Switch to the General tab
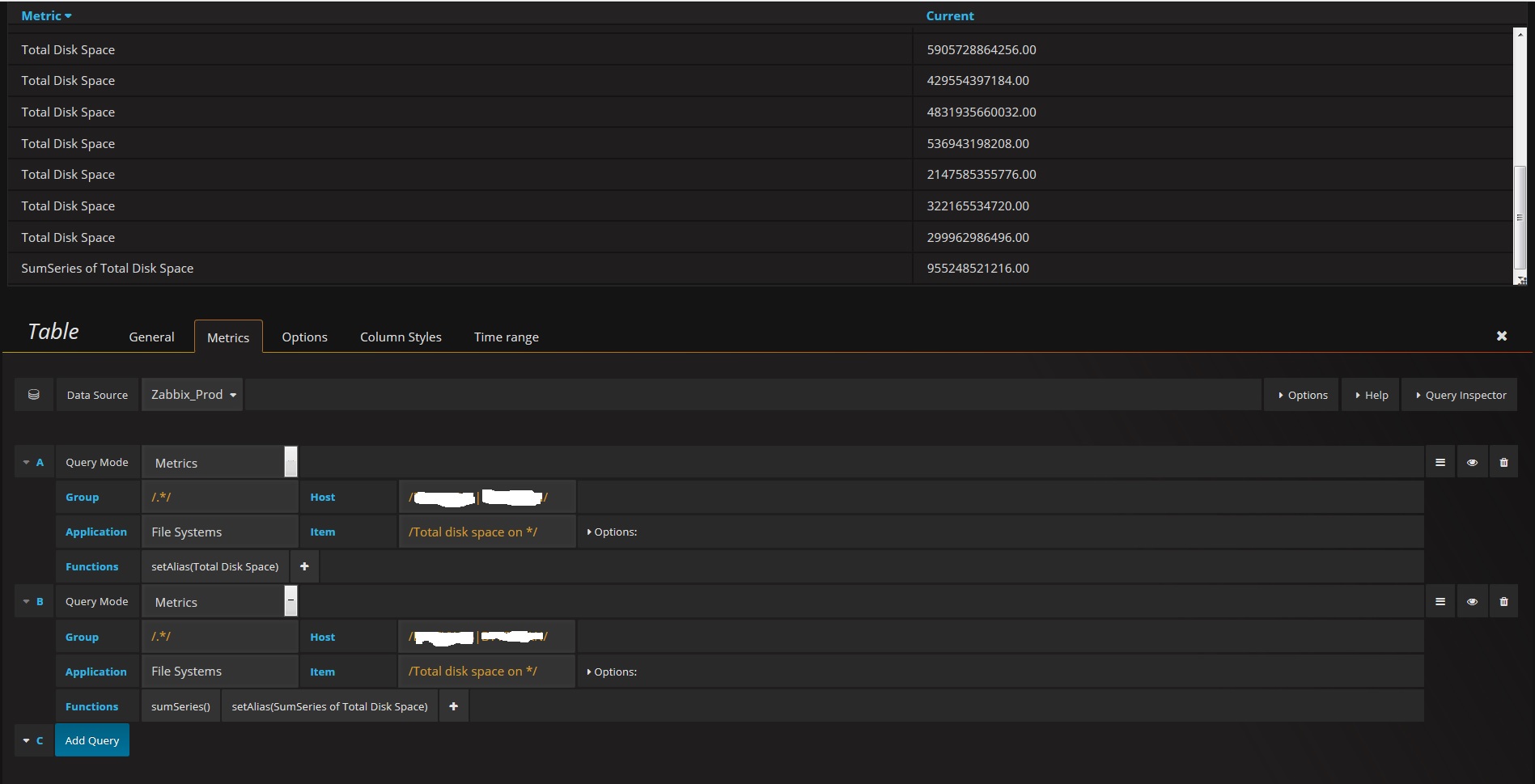Viewport: 1535px width, 784px height. (151, 337)
